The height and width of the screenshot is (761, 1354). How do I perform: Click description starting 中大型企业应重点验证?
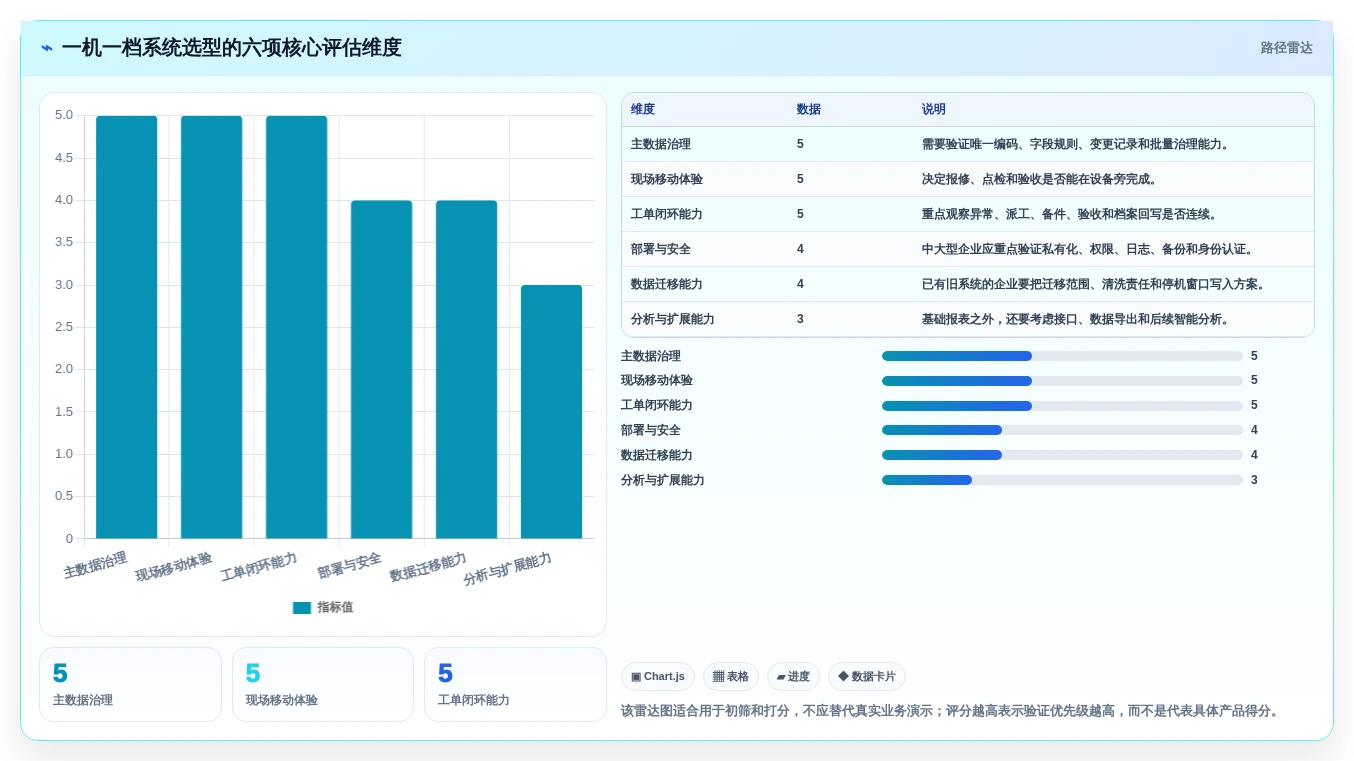point(1090,249)
